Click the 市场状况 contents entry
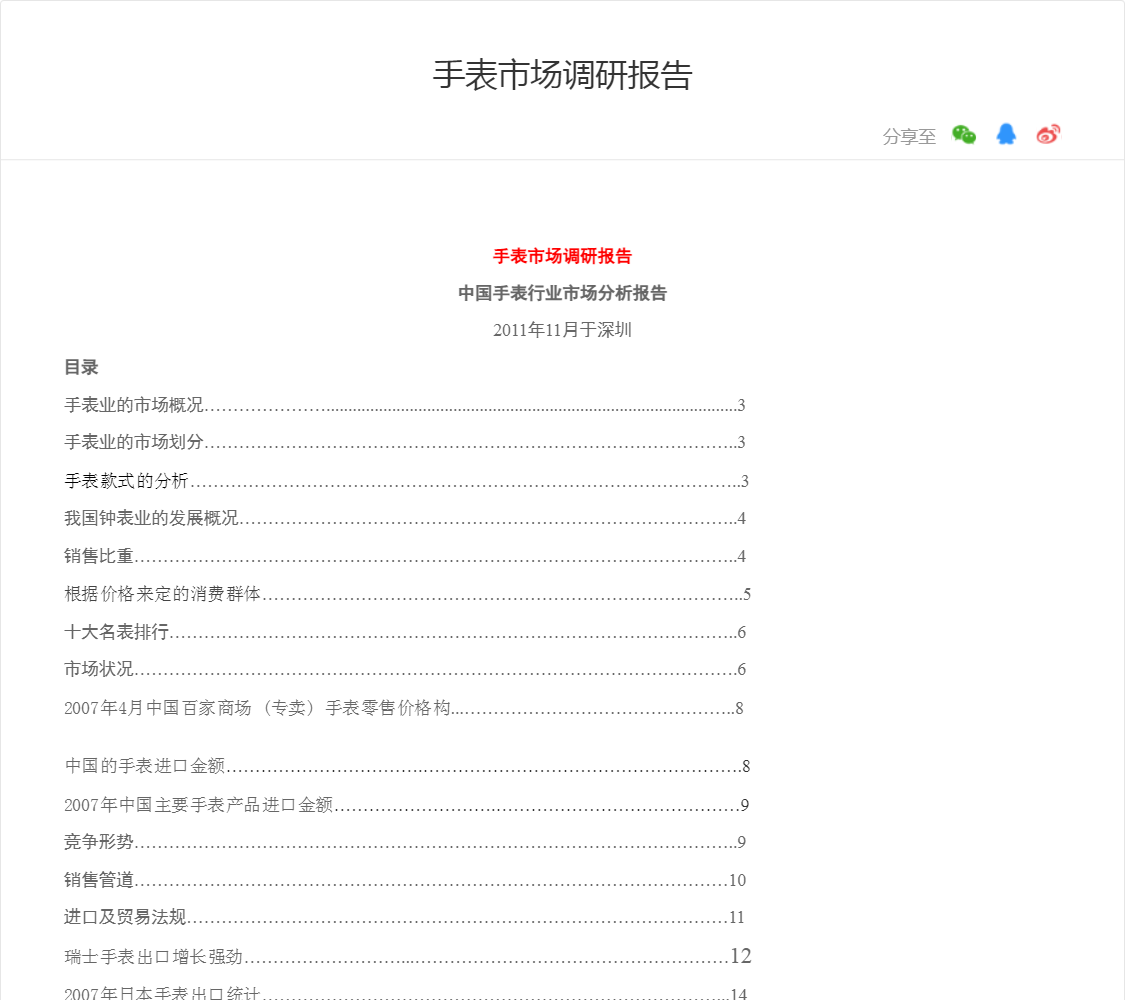 pos(99,669)
